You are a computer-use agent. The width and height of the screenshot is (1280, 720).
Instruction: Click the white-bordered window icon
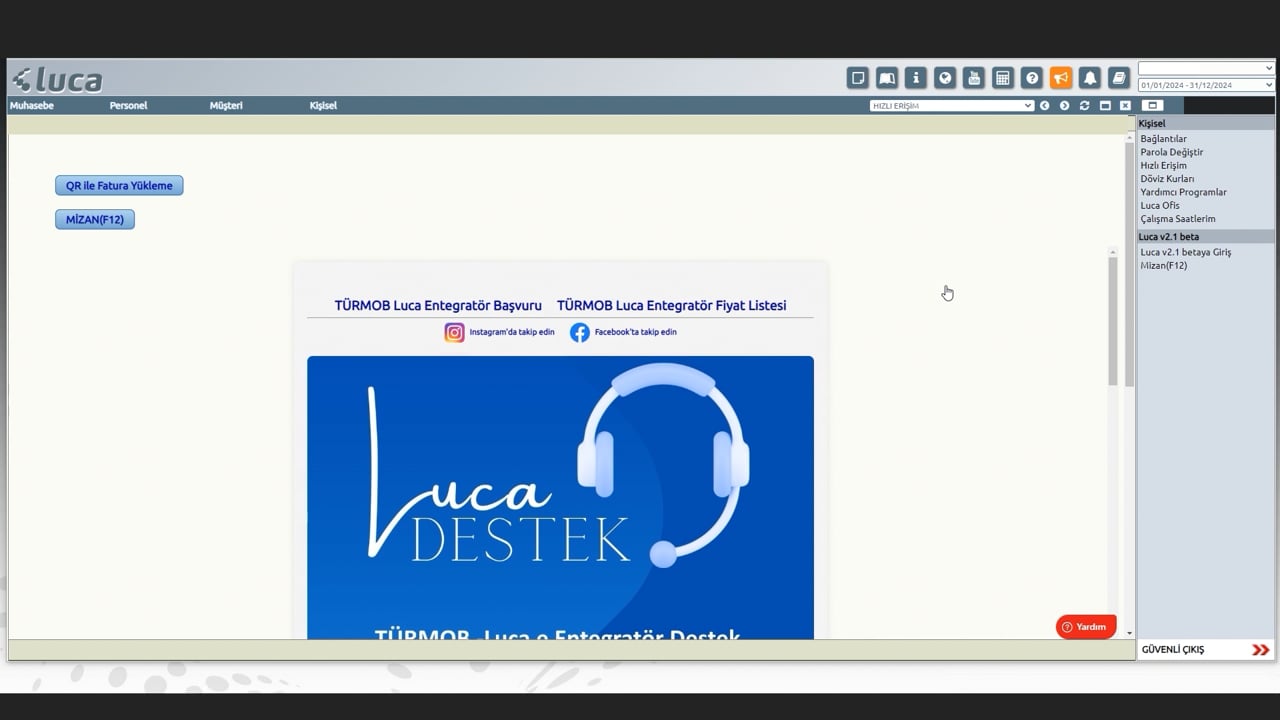point(1152,105)
